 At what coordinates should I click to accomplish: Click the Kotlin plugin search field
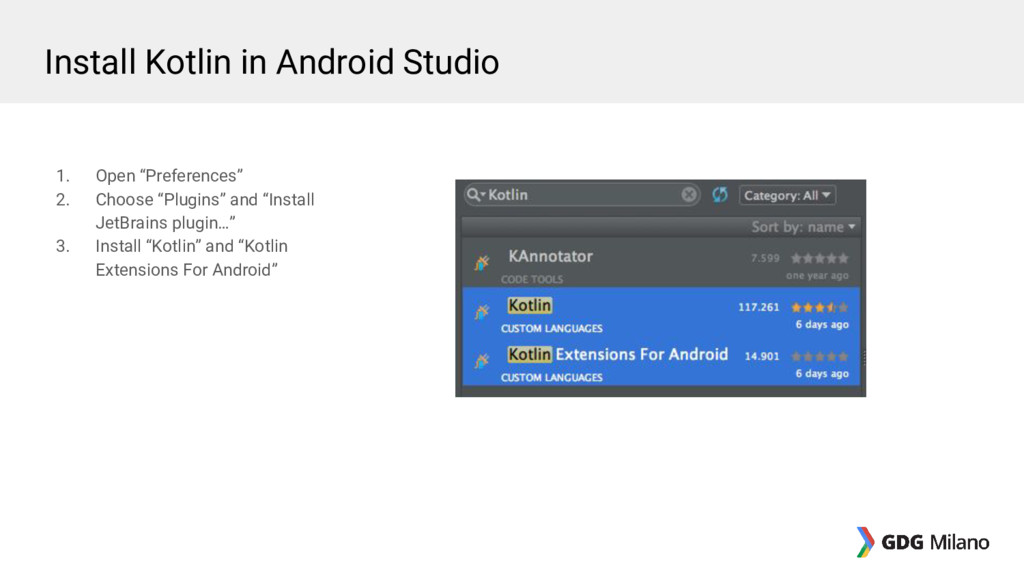(581, 195)
